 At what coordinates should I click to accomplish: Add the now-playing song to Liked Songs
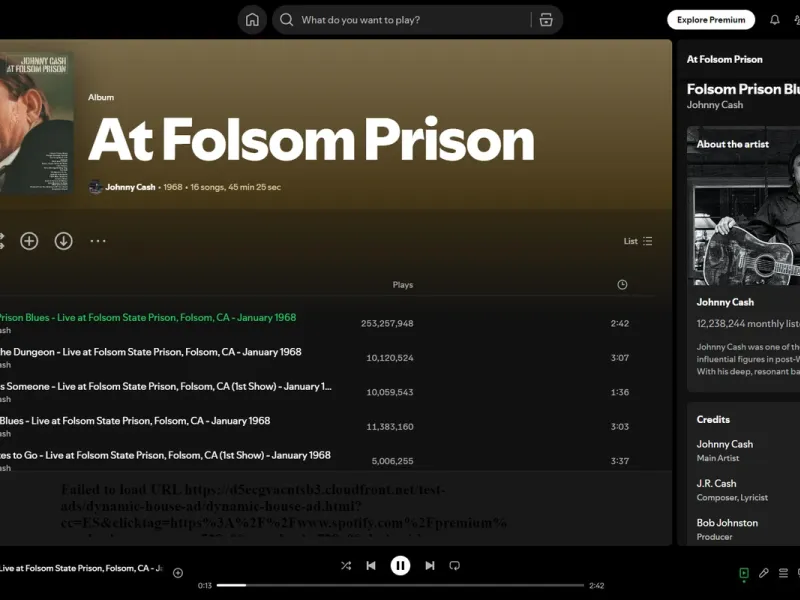178,573
